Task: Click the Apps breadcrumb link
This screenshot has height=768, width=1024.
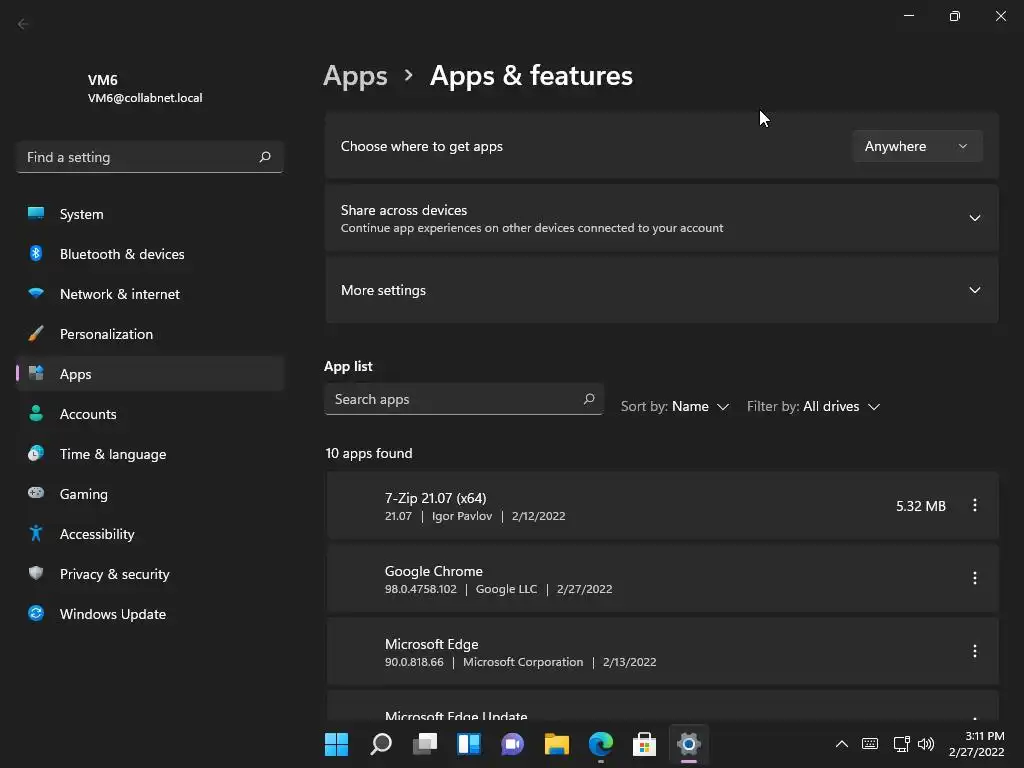Action: coord(355,76)
